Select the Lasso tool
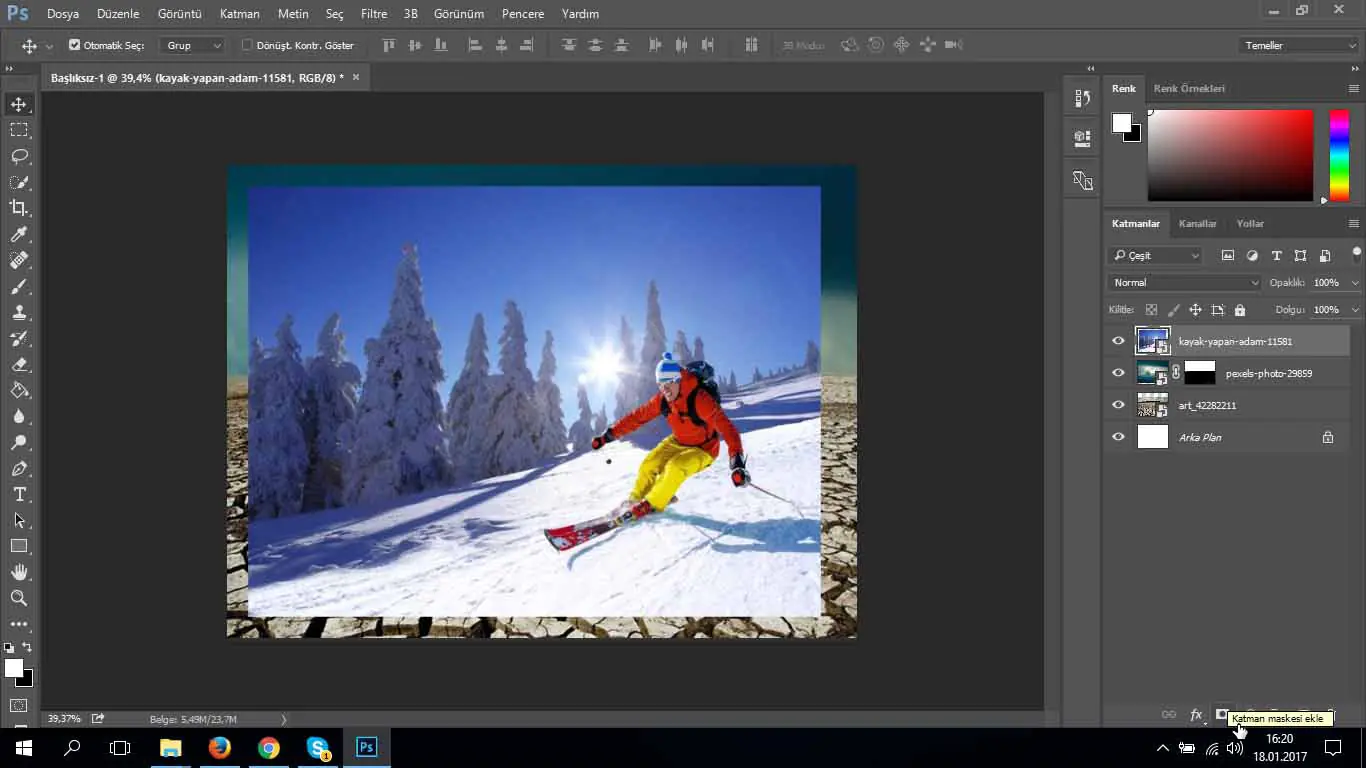 pos(19,156)
